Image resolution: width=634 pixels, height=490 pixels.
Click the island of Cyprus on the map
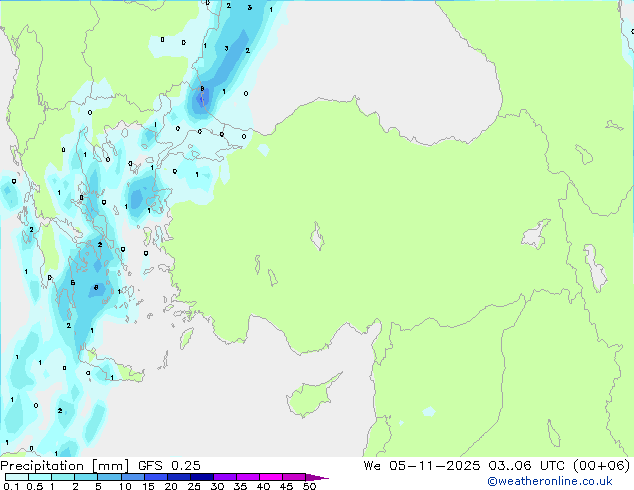click(x=311, y=396)
